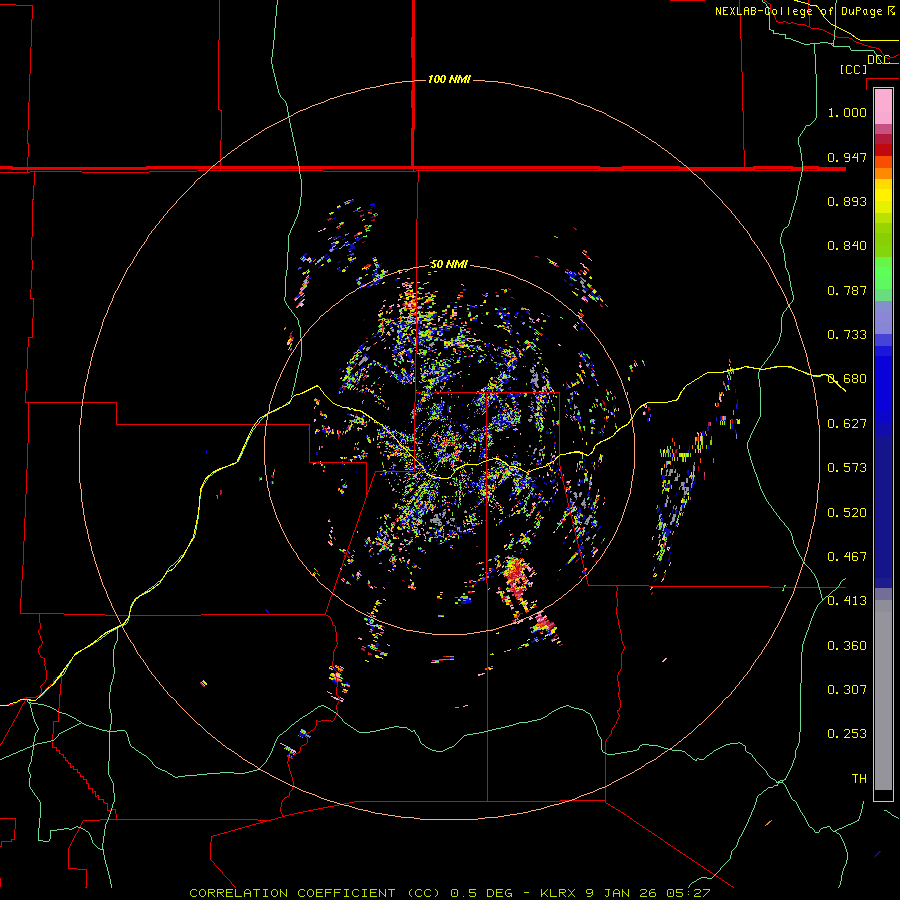The image size is (900, 900).
Task: Select the 0.360 legend value
Action: [x=847, y=646]
